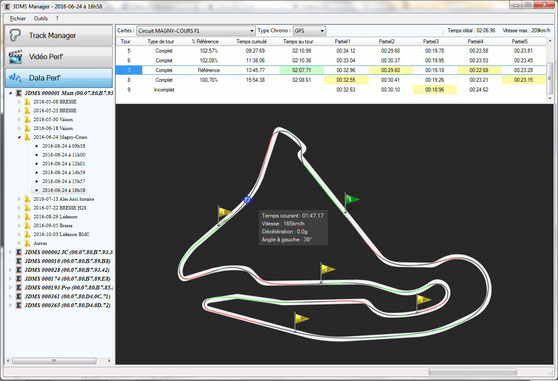The width and height of the screenshot is (558, 381).
Task: Expand the 2016-08-29 Lédenon folder arrow
Action: tap(19, 217)
